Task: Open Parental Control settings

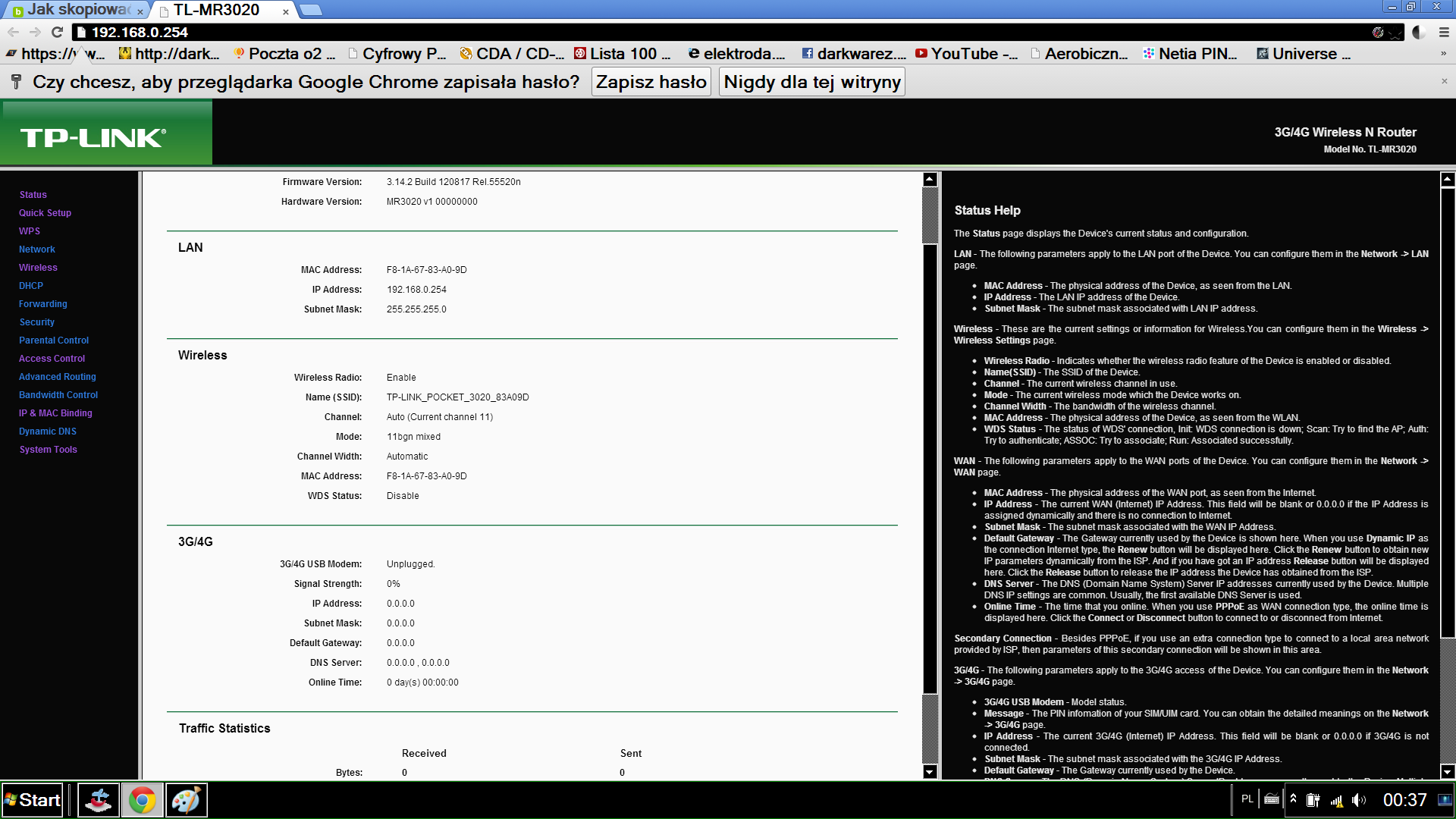Action: point(54,340)
